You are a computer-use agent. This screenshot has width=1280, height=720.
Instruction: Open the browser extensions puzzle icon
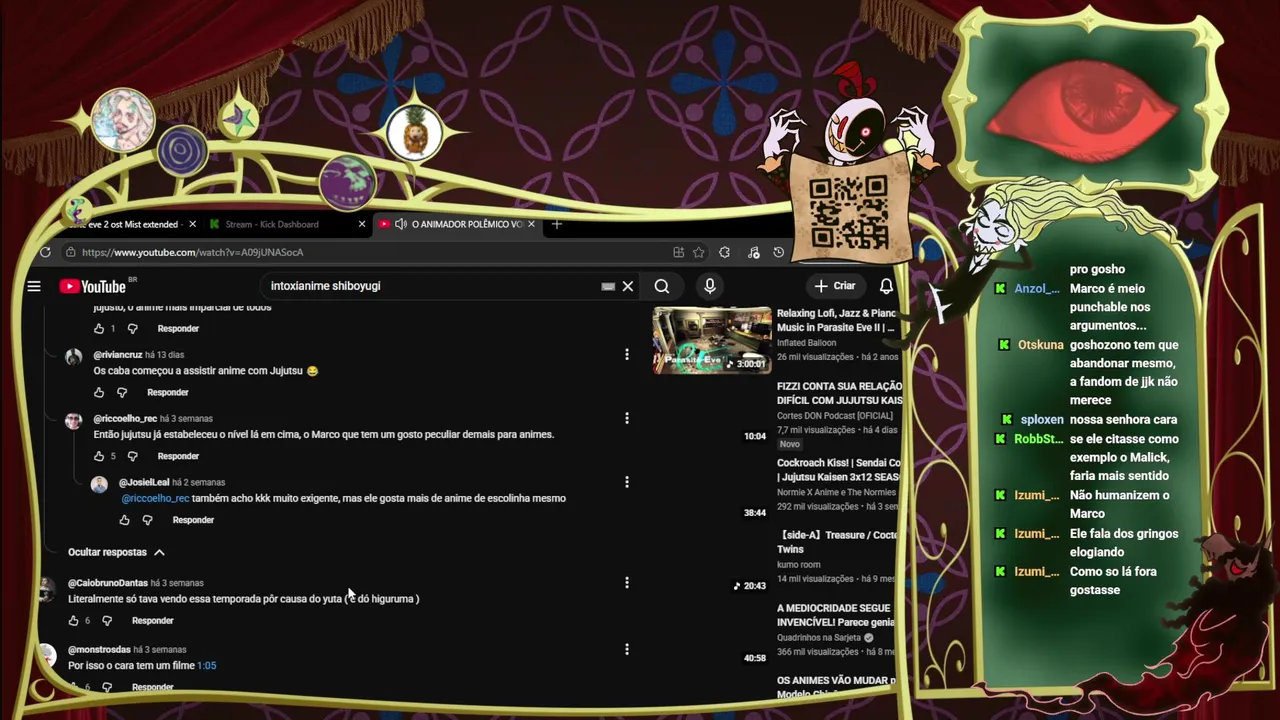(x=725, y=252)
